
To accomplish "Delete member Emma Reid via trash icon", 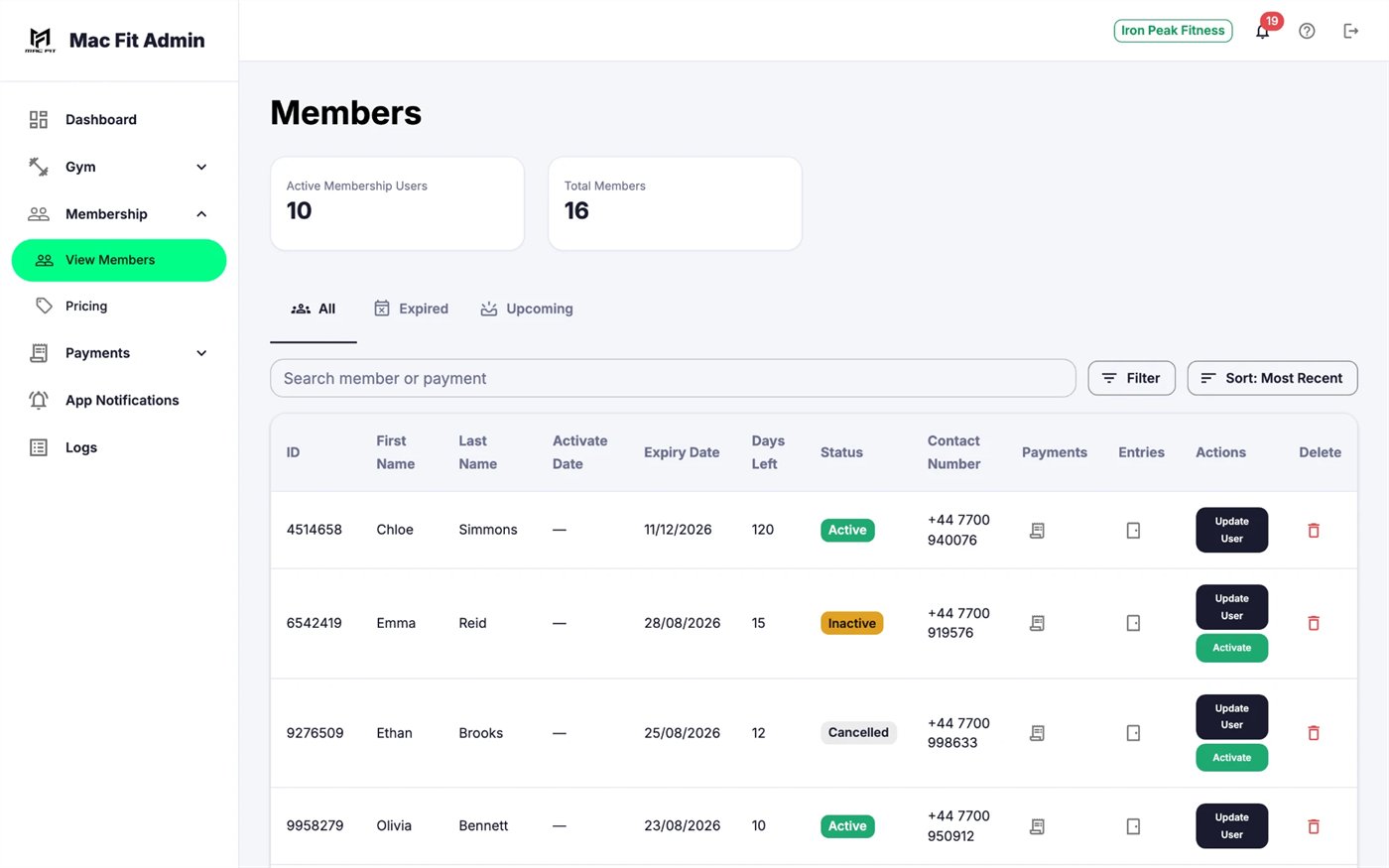I will click(x=1314, y=623).
